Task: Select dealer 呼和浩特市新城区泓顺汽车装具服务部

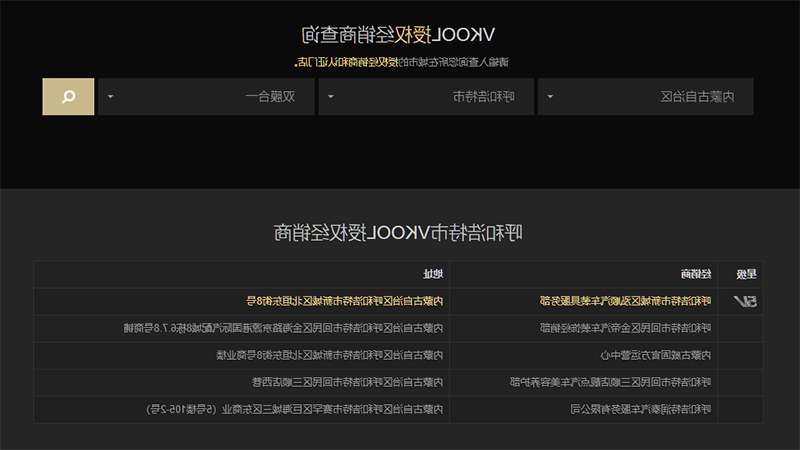Action: [626, 301]
